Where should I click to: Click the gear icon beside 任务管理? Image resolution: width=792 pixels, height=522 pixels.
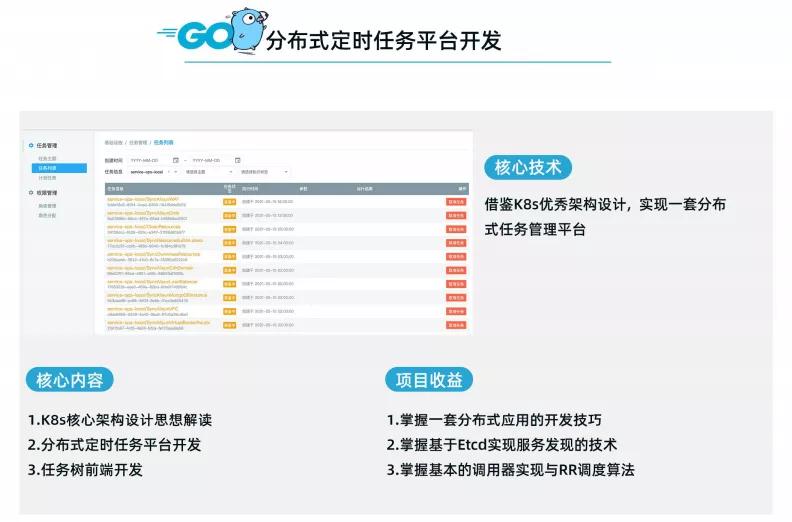[32, 146]
